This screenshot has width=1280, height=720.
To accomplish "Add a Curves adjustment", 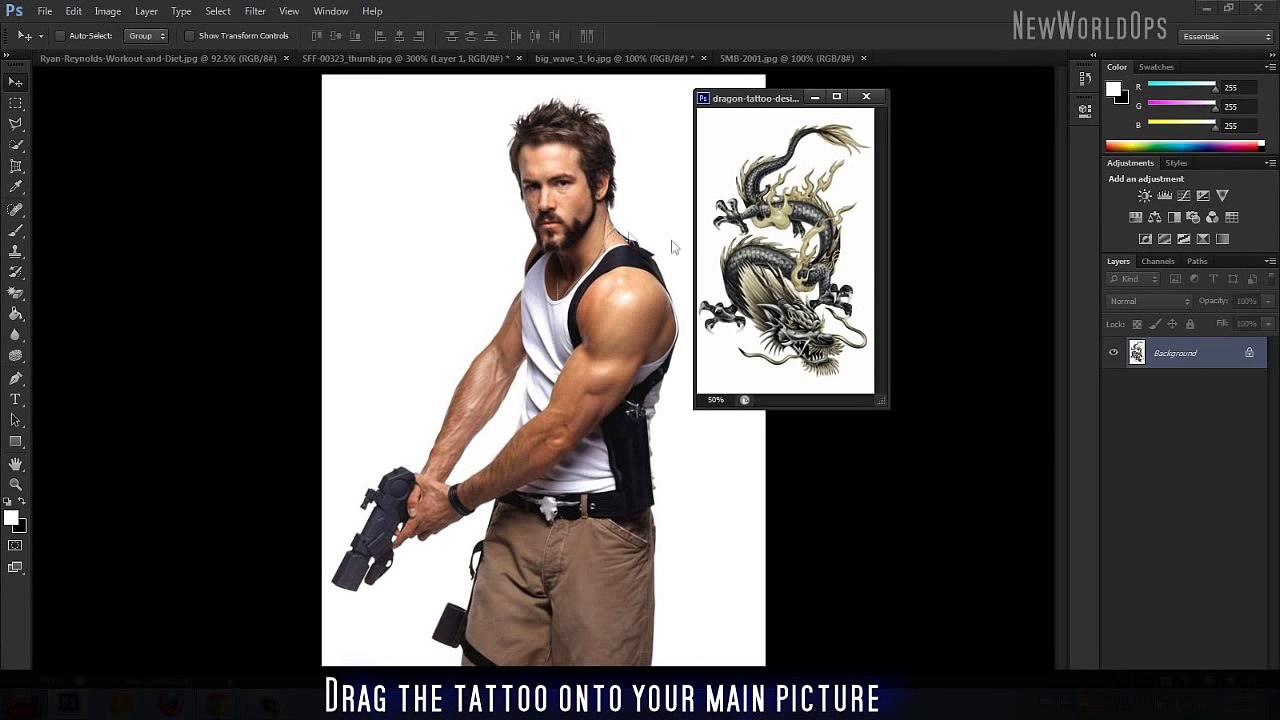I will point(1184,196).
